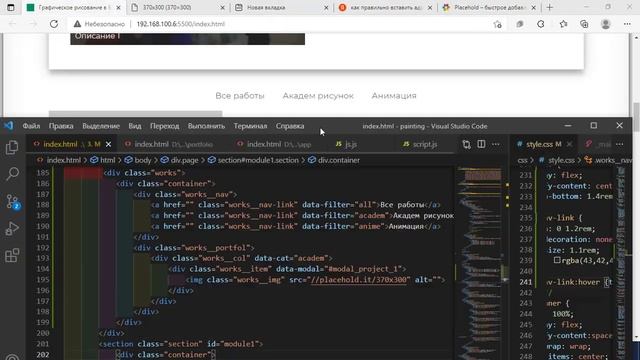Viewport: 640px width, 360px height.
Task: Open the Файл menu
Action: pos(31,126)
